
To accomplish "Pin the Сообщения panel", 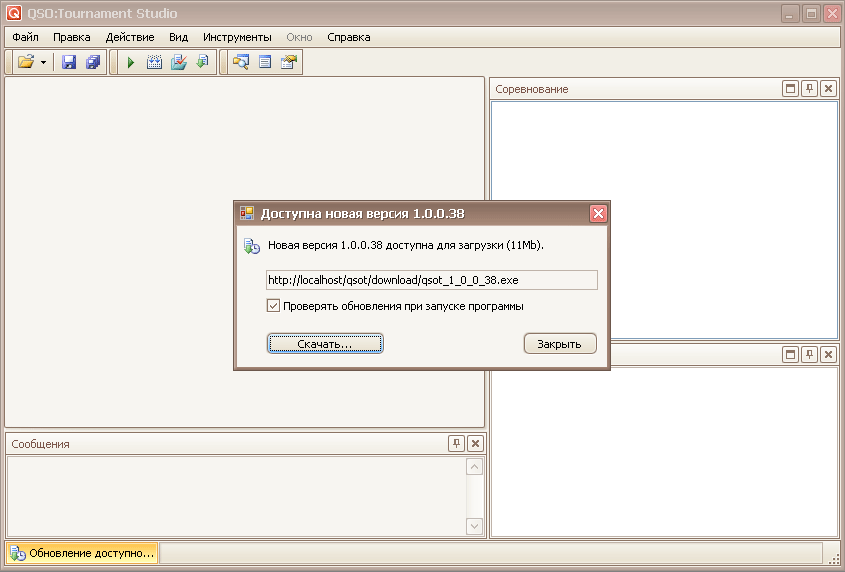I will pos(456,443).
